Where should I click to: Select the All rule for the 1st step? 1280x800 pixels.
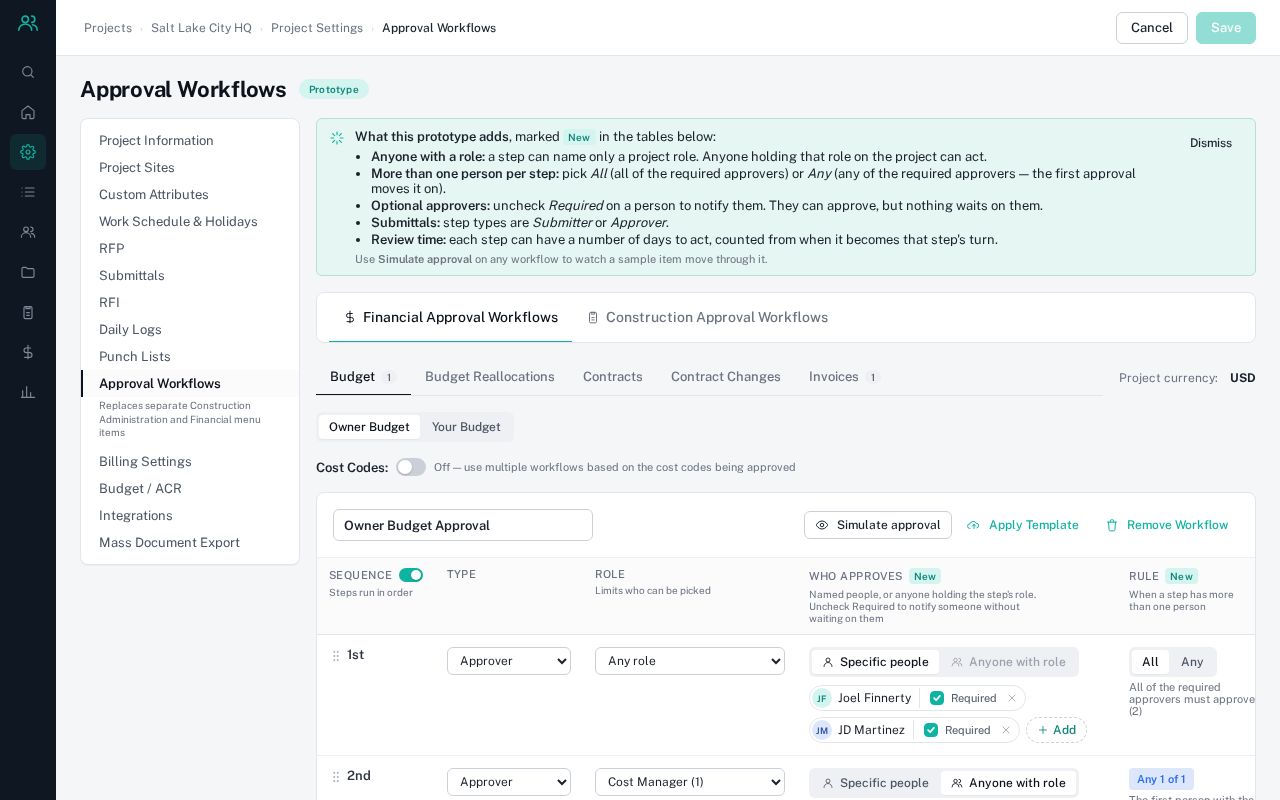pyautogui.click(x=1150, y=662)
